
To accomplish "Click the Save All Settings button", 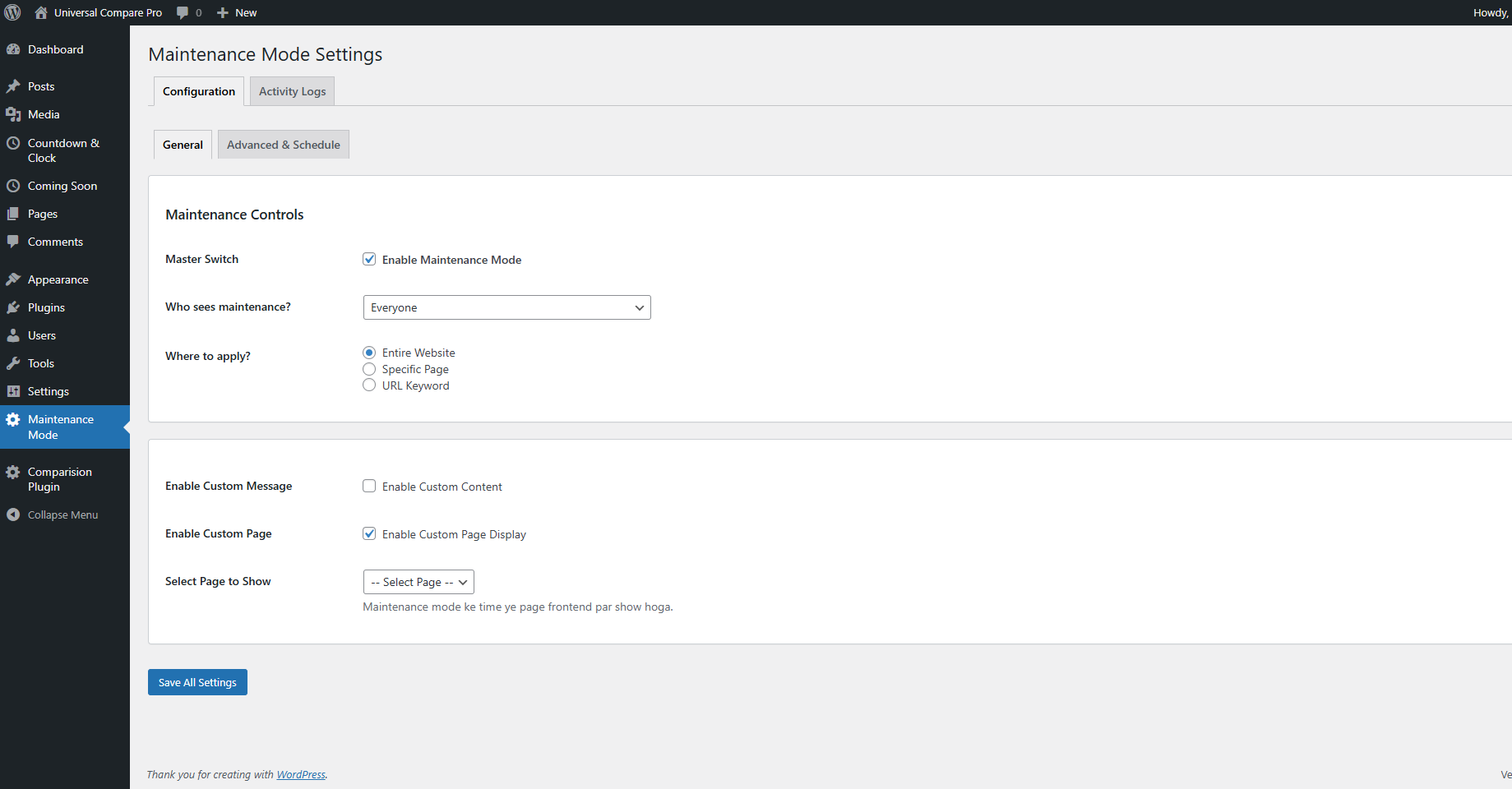I will pyautogui.click(x=197, y=681).
